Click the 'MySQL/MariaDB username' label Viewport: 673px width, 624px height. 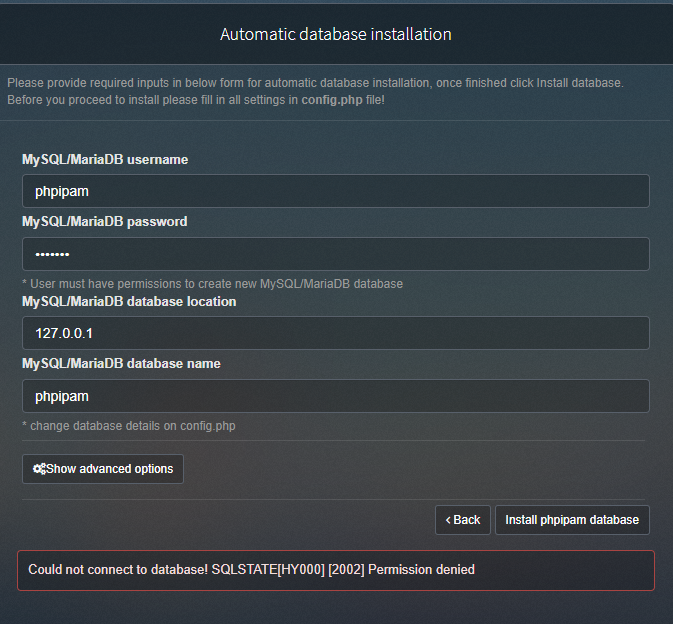coord(105,160)
